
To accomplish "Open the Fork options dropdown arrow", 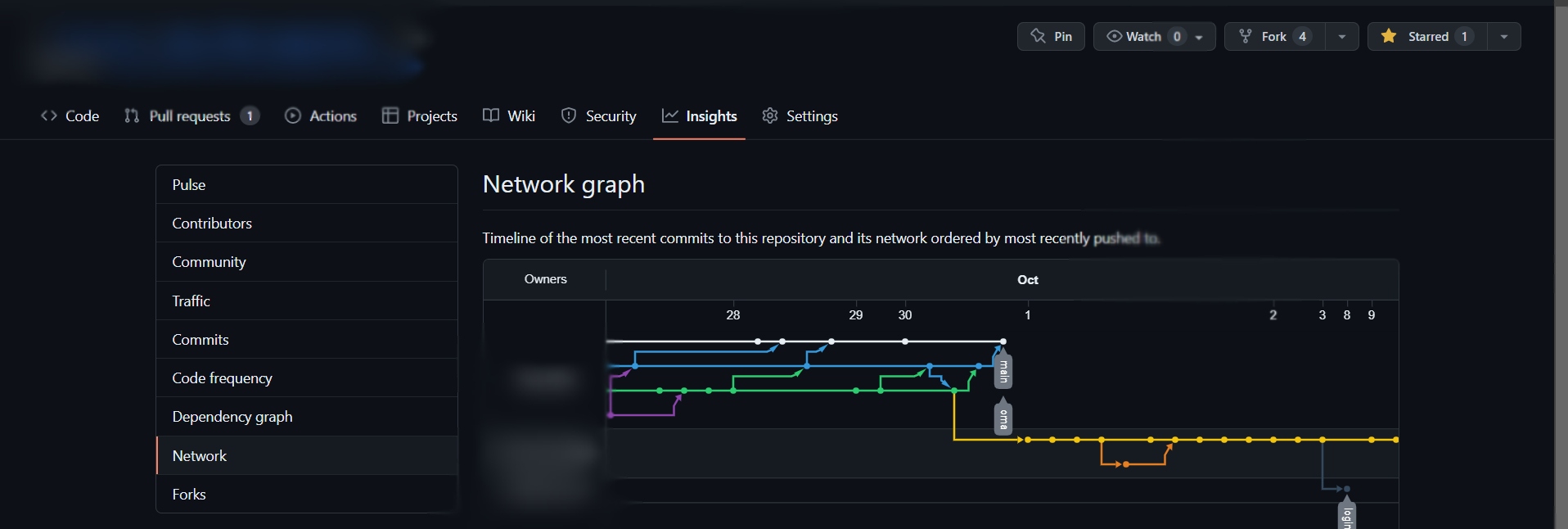I will click(x=1341, y=36).
